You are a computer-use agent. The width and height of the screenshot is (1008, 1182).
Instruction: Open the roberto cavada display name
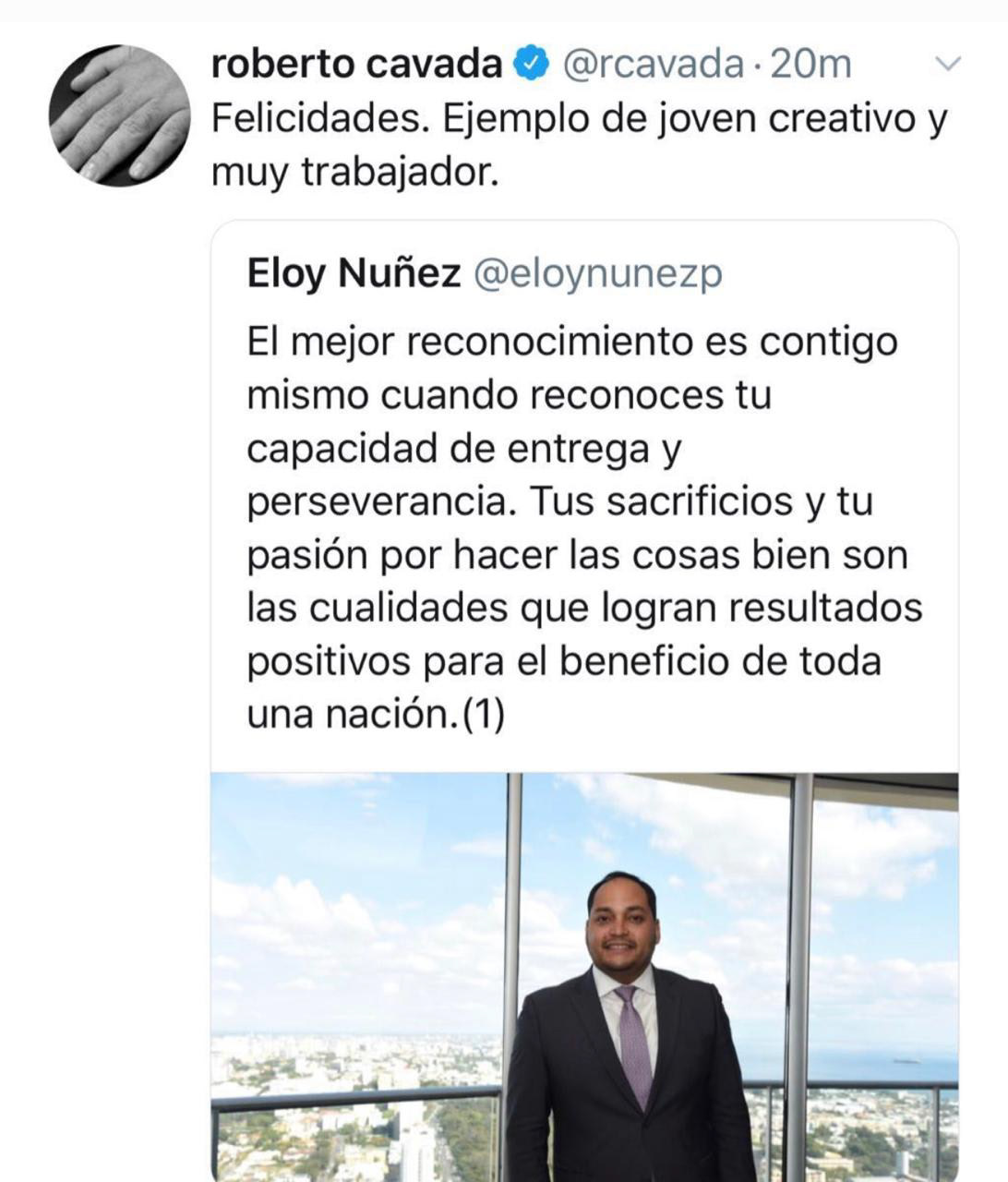pos(356,64)
